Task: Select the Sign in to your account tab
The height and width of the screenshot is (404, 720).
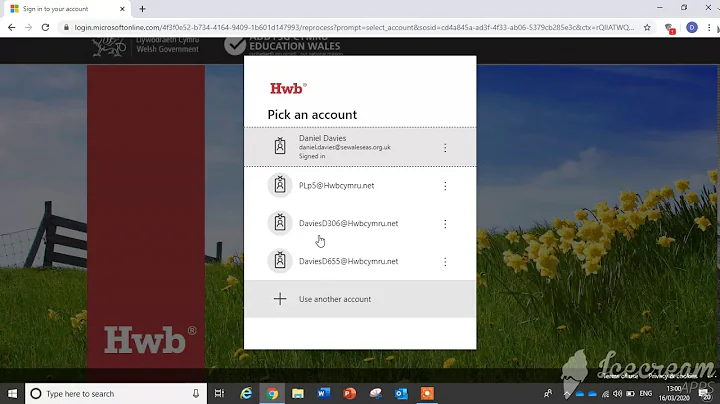Action: [x=65, y=9]
